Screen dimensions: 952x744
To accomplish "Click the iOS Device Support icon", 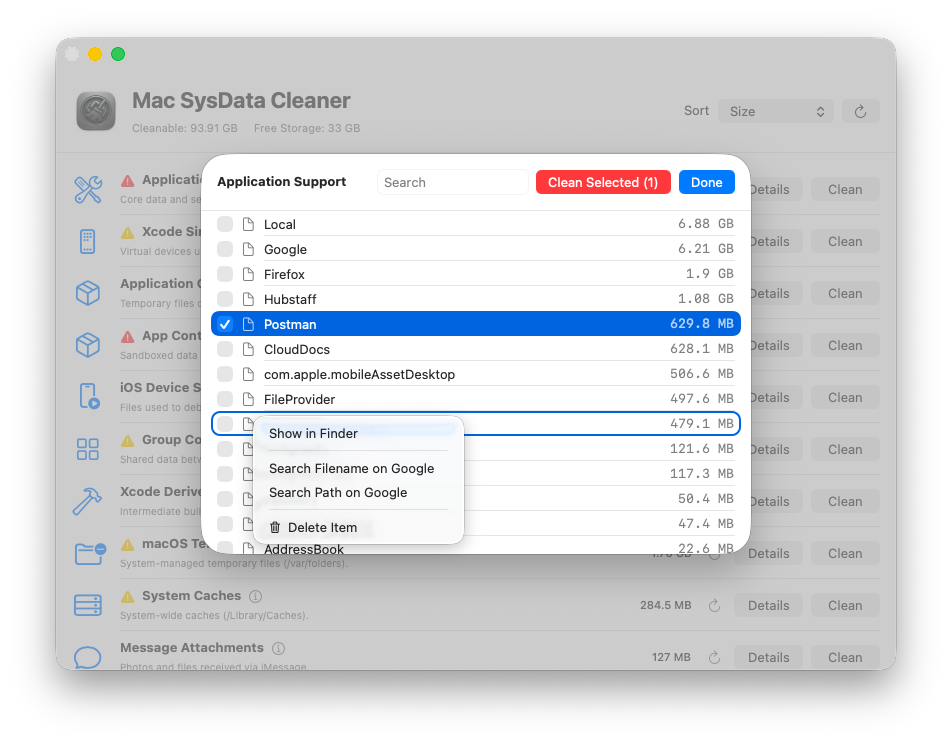I will tap(89, 397).
